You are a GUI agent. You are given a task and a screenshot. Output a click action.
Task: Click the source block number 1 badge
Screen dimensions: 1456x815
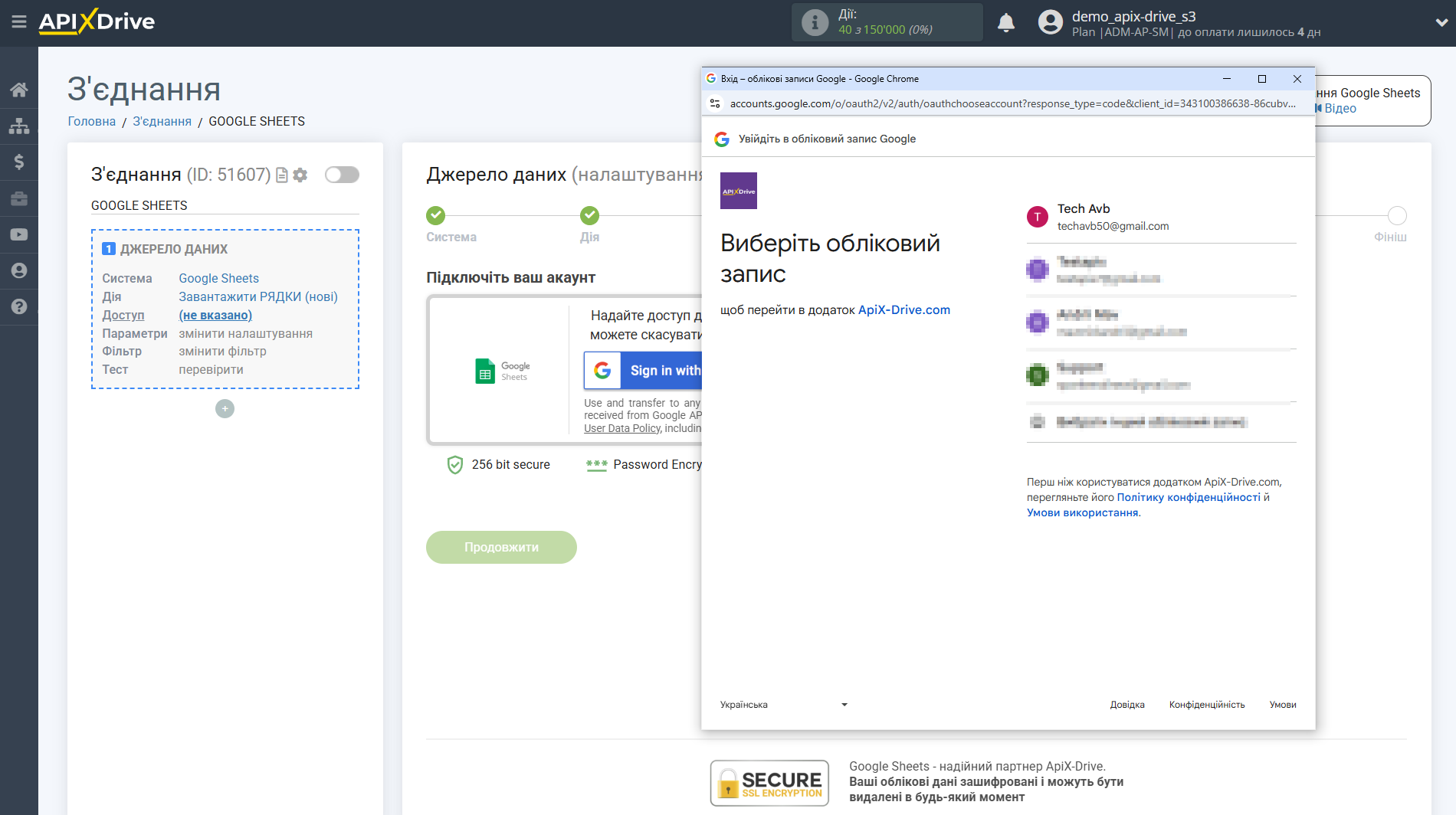tap(109, 249)
